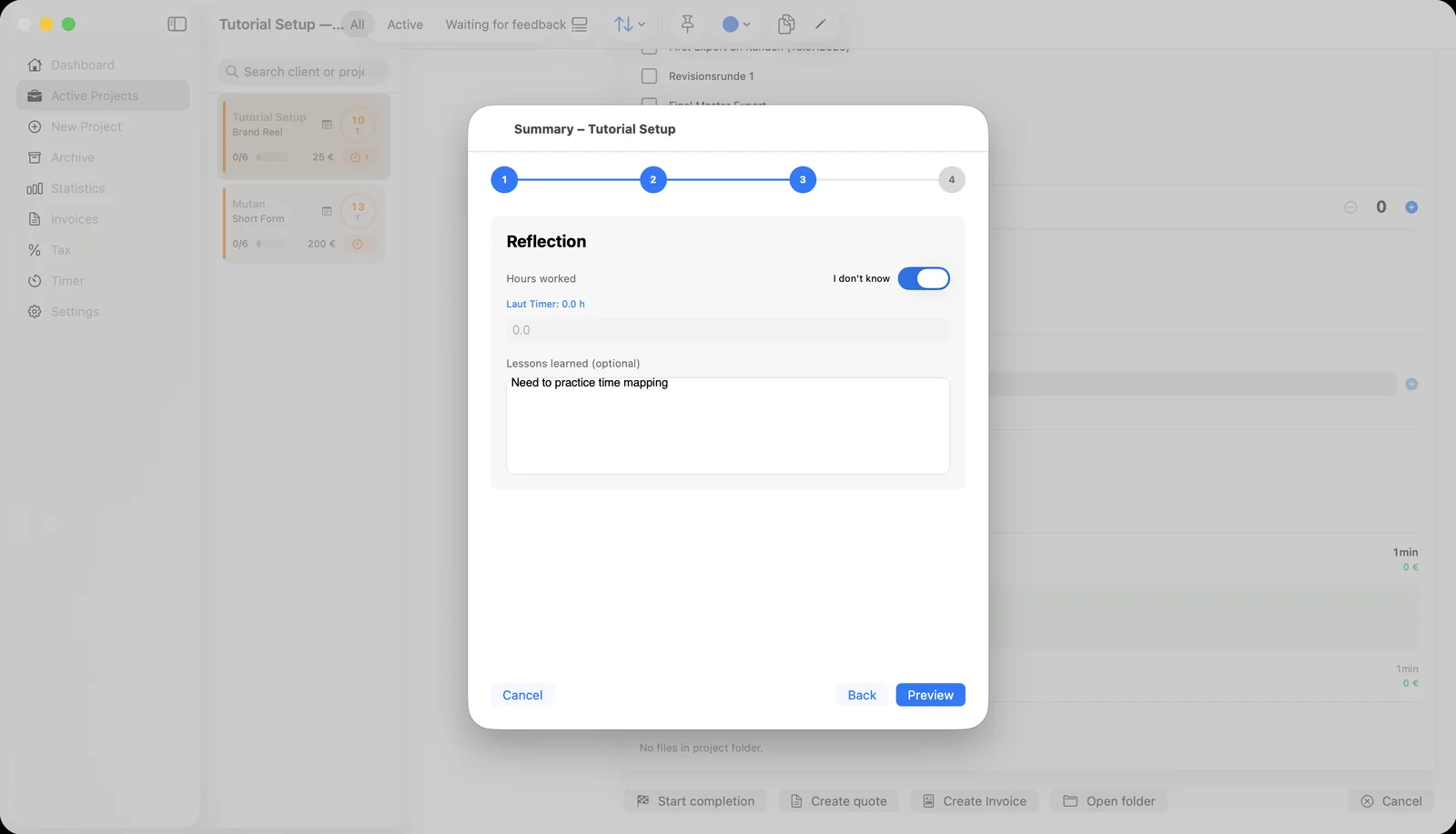Click the Back button
The image size is (1456, 834).
point(862,695)
